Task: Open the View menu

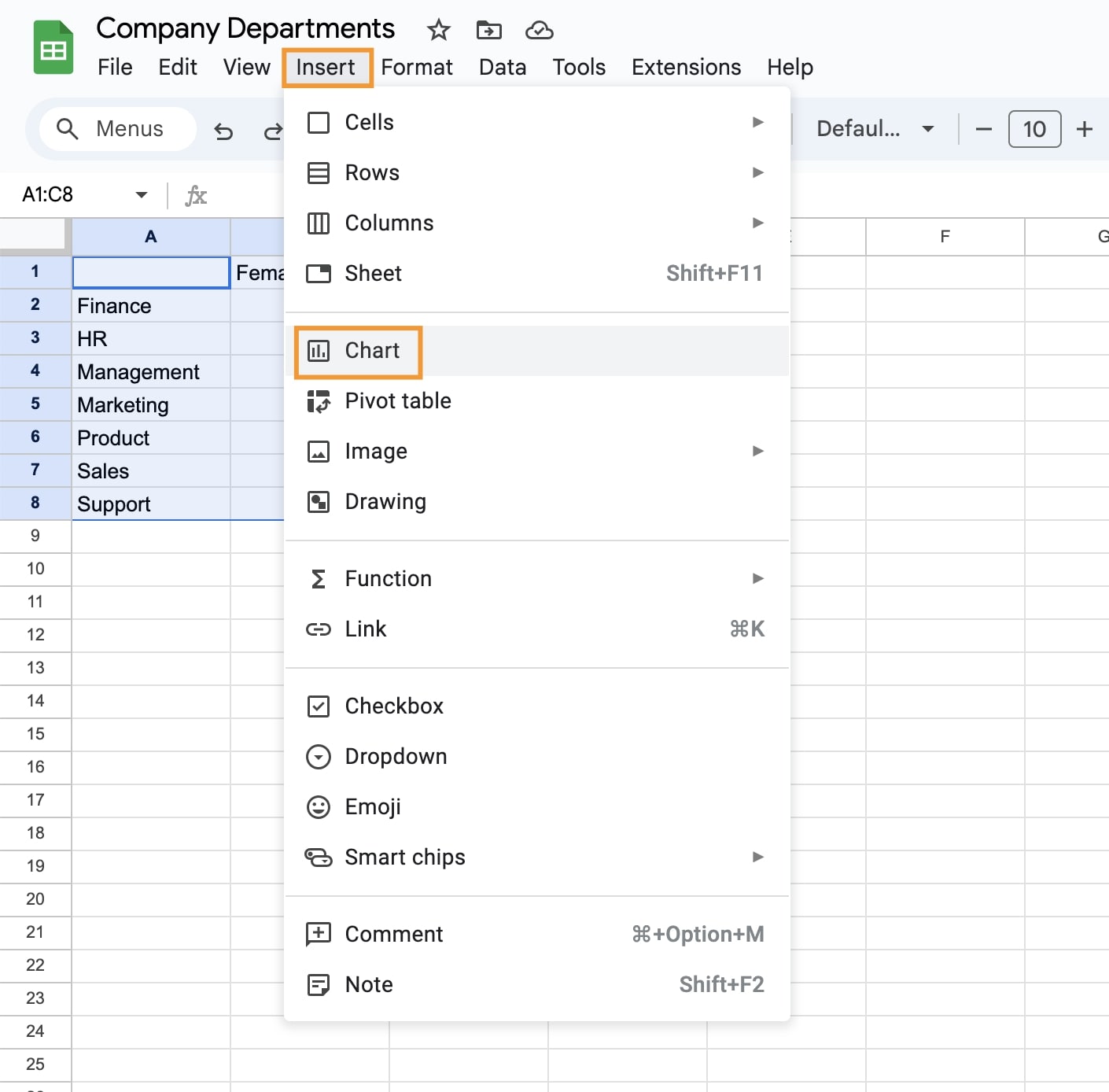Action: (x=246, y=68)
